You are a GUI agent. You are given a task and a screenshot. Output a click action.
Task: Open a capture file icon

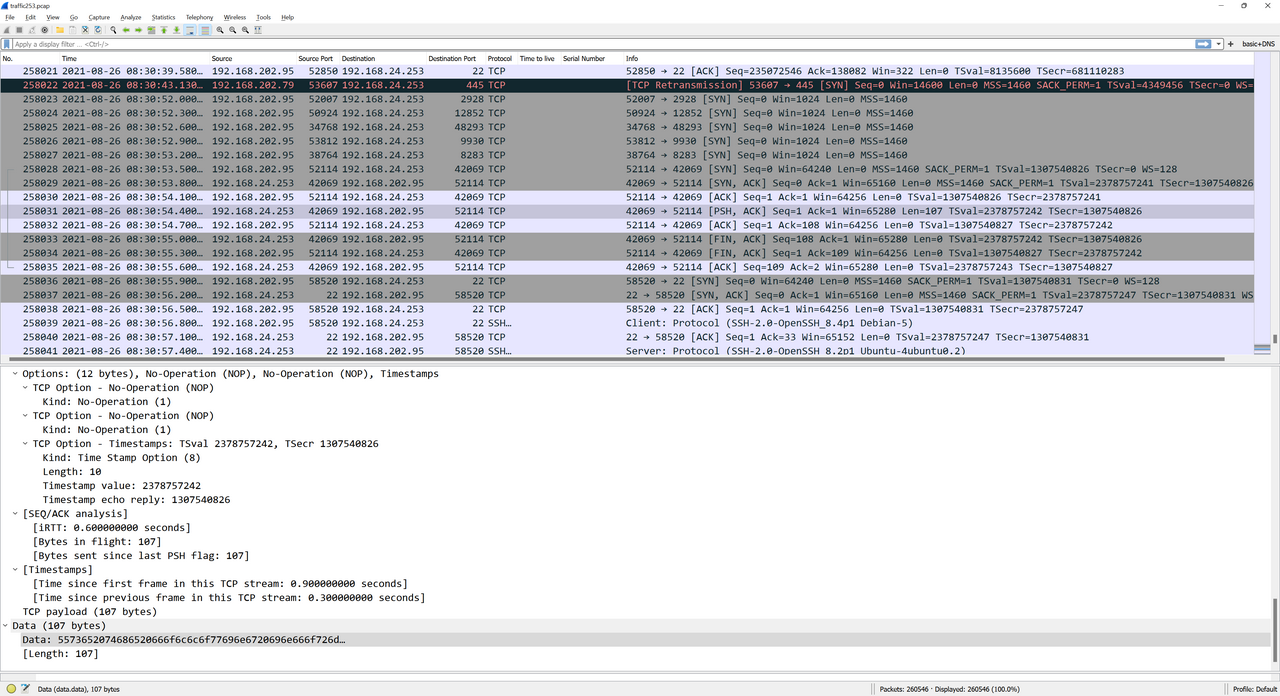pos(59,29)
